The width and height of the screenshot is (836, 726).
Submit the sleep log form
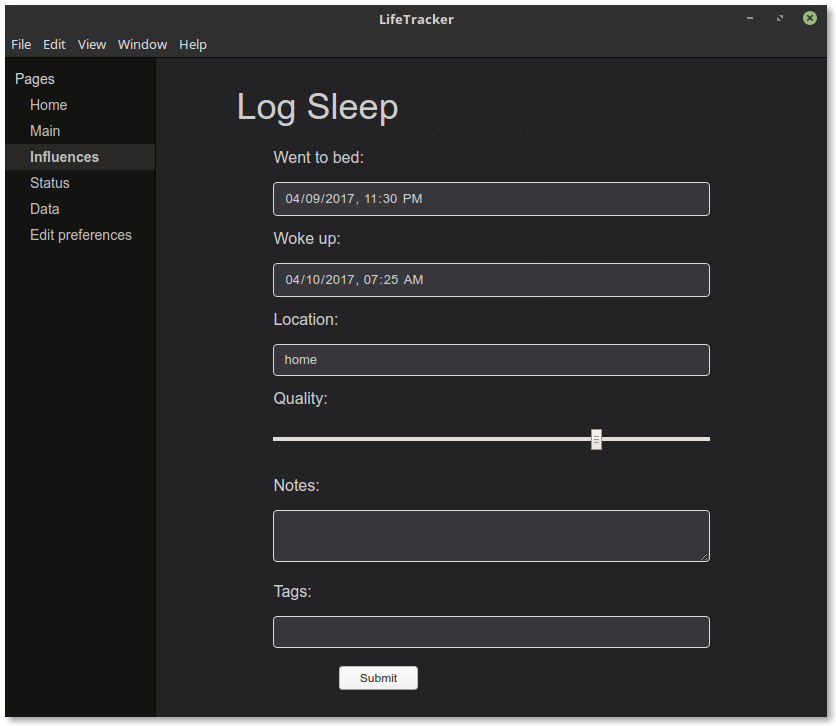coord(378,678)
